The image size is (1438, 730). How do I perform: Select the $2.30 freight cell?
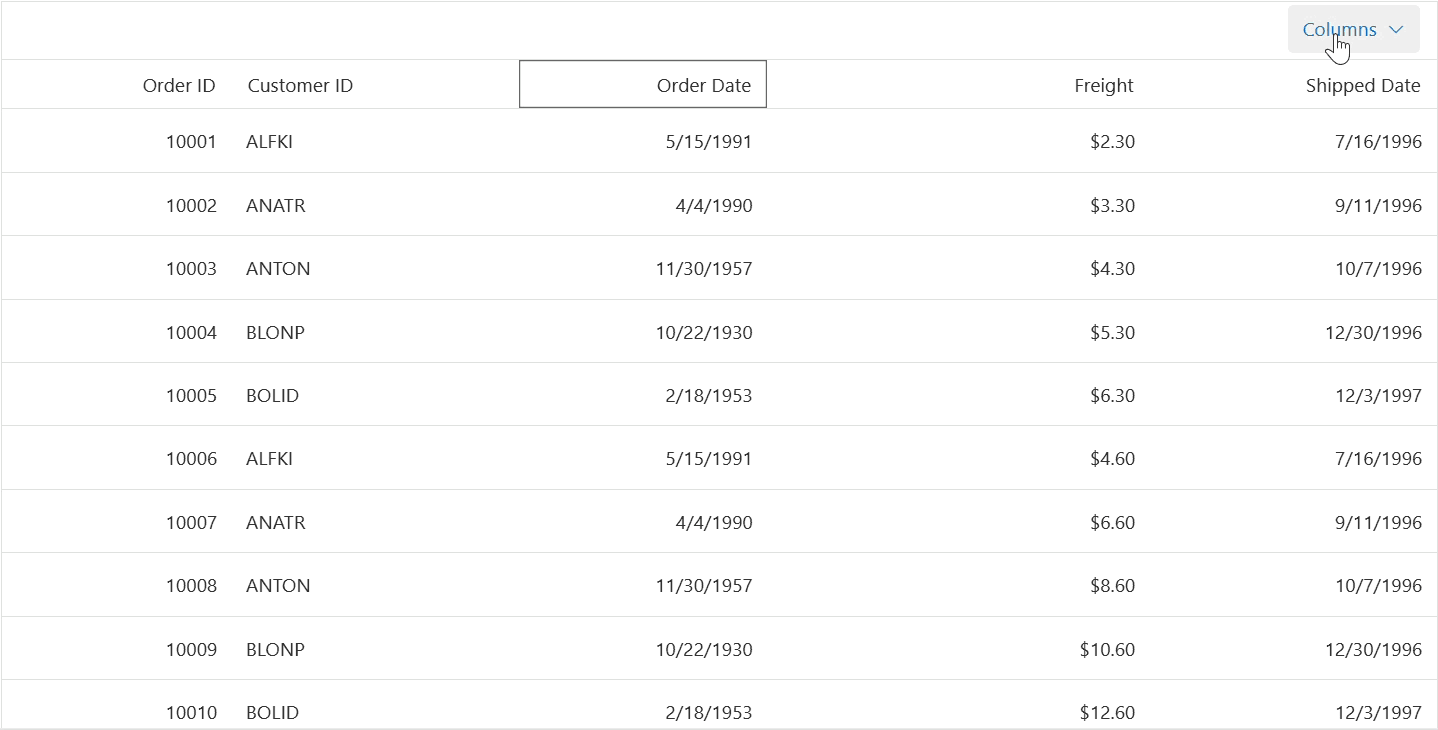pos(1112,142)
